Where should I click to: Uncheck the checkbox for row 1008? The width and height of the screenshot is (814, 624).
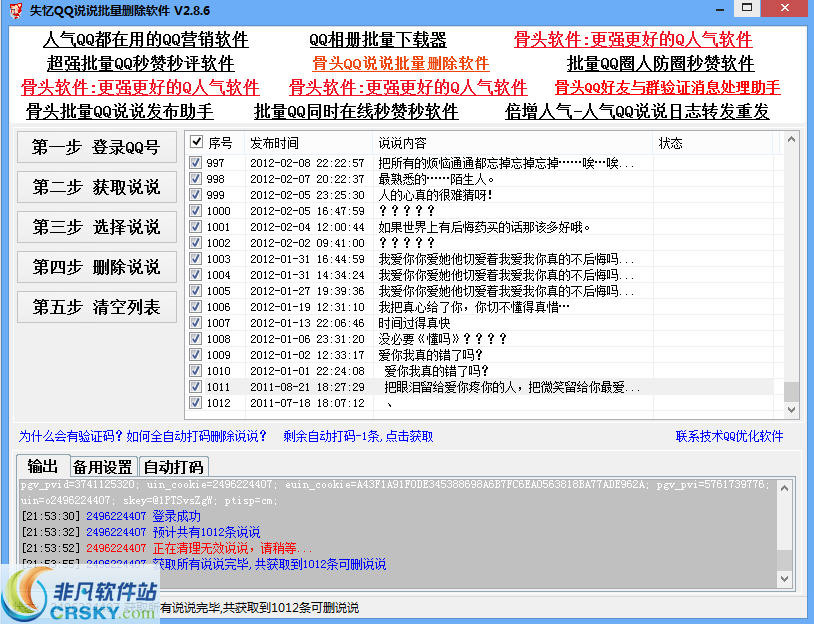(x=195, y=339)
